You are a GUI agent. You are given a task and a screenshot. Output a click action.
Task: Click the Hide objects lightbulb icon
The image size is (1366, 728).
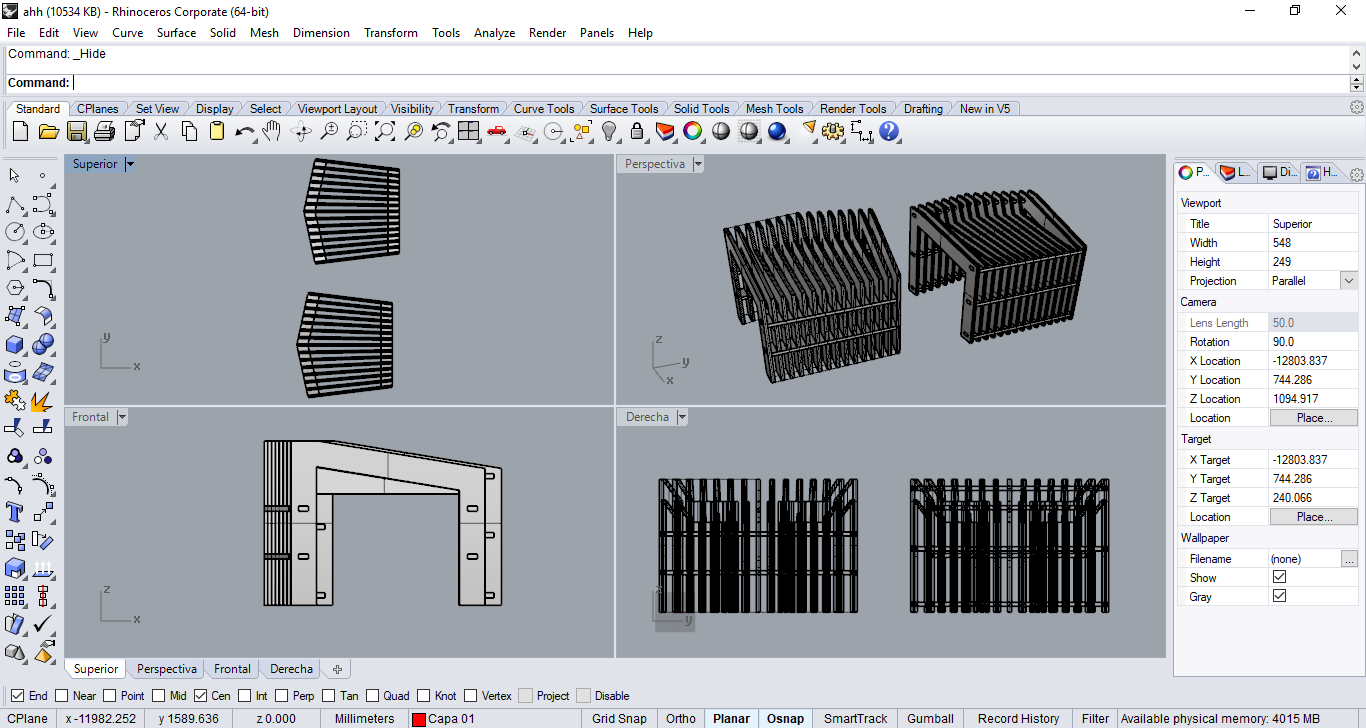(x=609, y=131)
